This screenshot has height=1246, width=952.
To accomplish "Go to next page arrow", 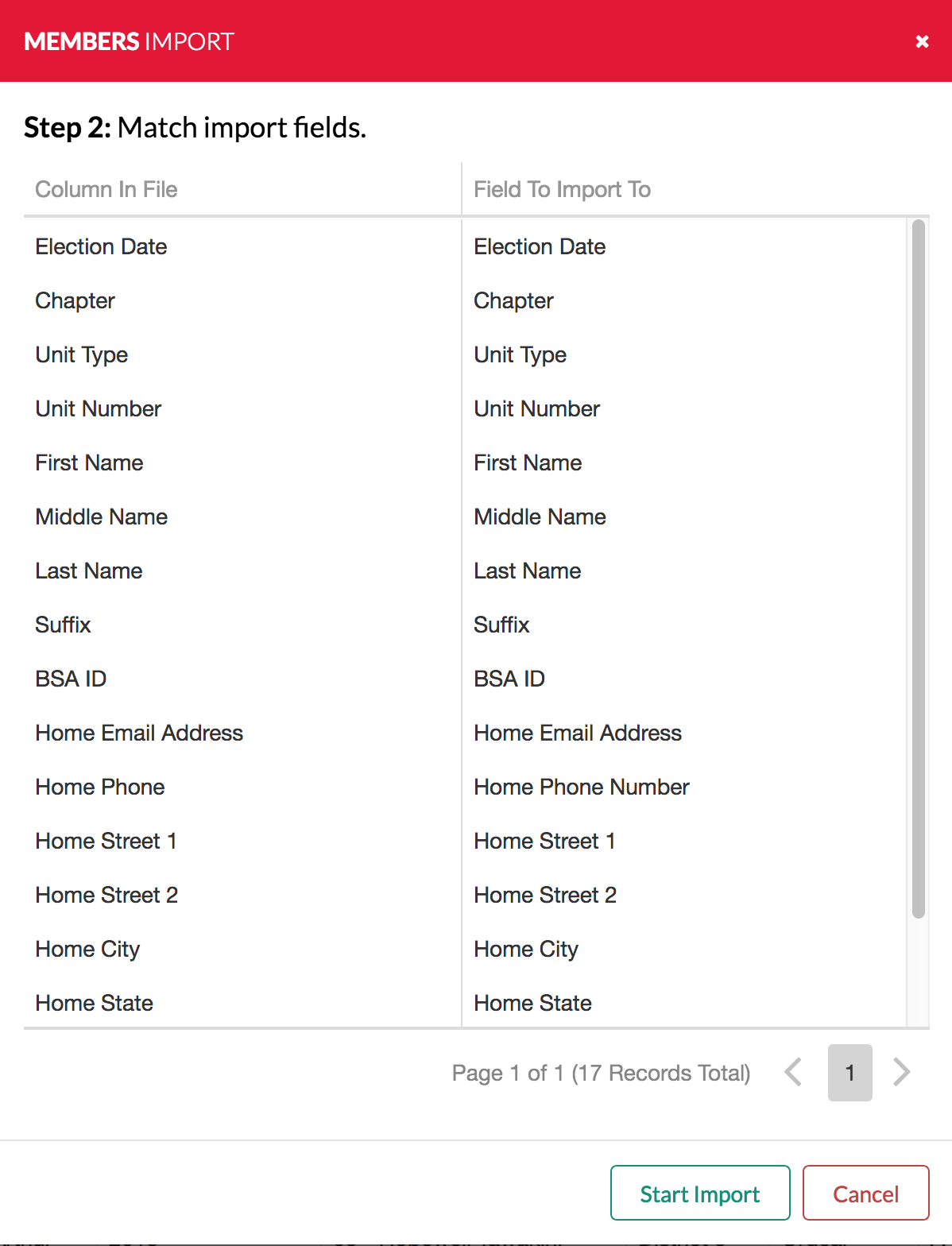I will pyautogui.click(x=901, y=1072).
